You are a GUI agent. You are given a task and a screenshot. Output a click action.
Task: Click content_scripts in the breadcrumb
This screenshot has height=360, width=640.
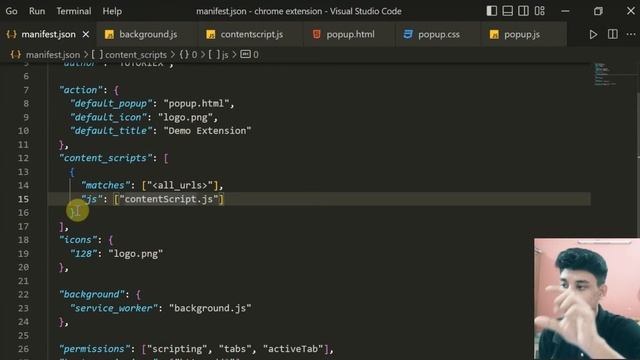pos(136,55)
